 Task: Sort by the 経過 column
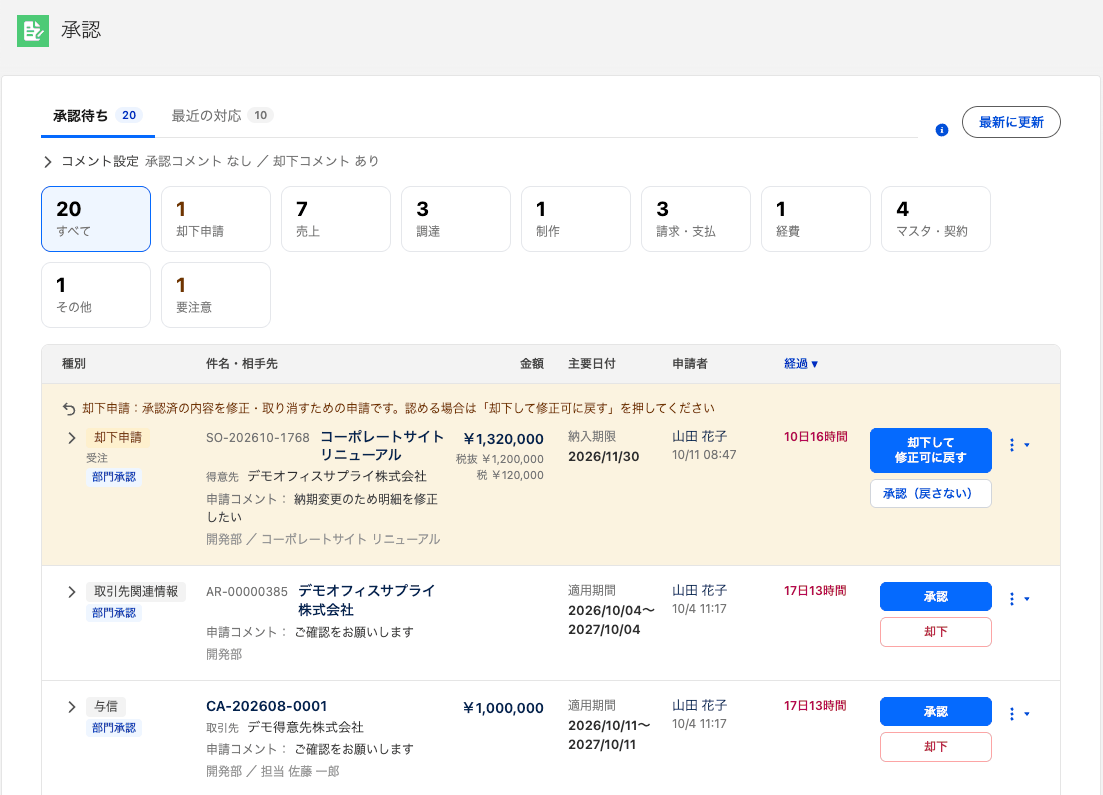(x=801, y=364)
